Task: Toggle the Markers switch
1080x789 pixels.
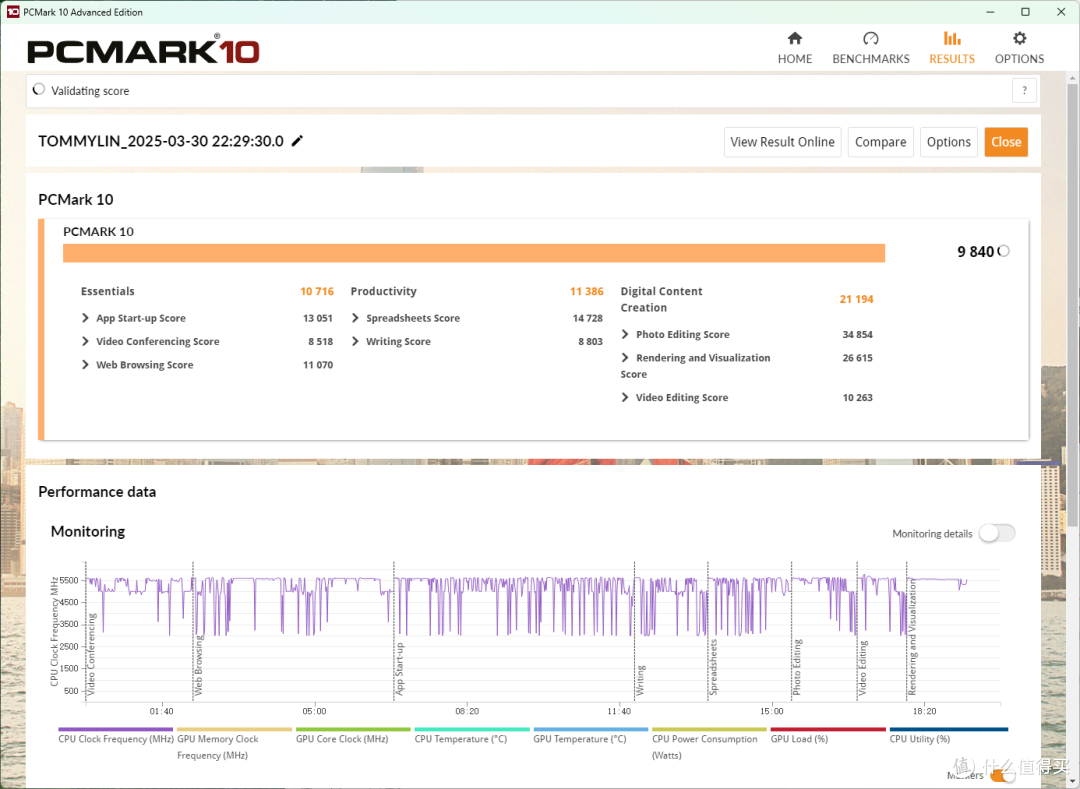Action: coord(1001,776)
